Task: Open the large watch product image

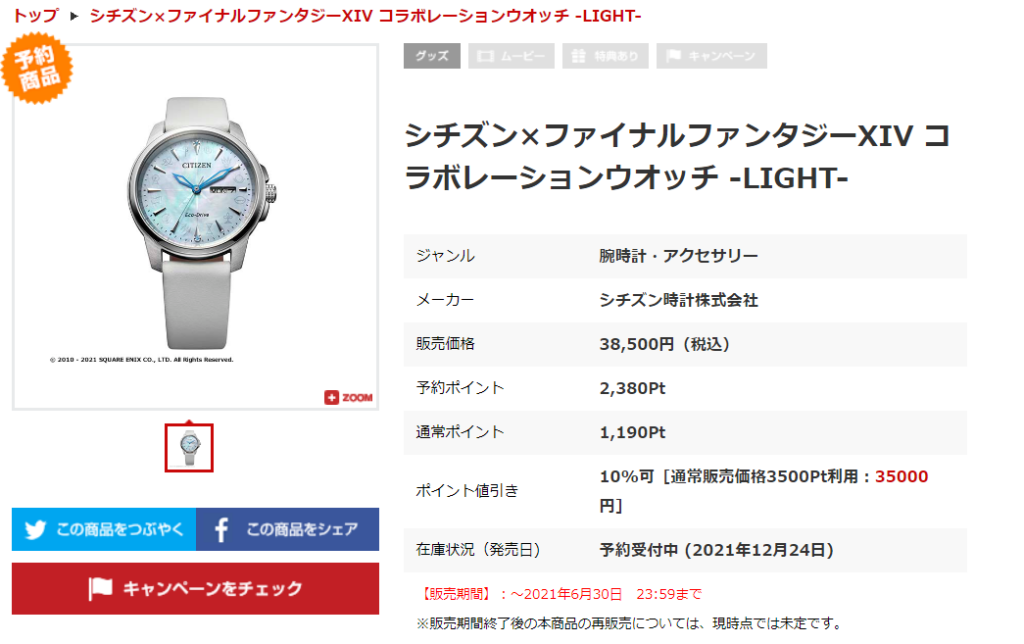Action: (x=195, y=227)
